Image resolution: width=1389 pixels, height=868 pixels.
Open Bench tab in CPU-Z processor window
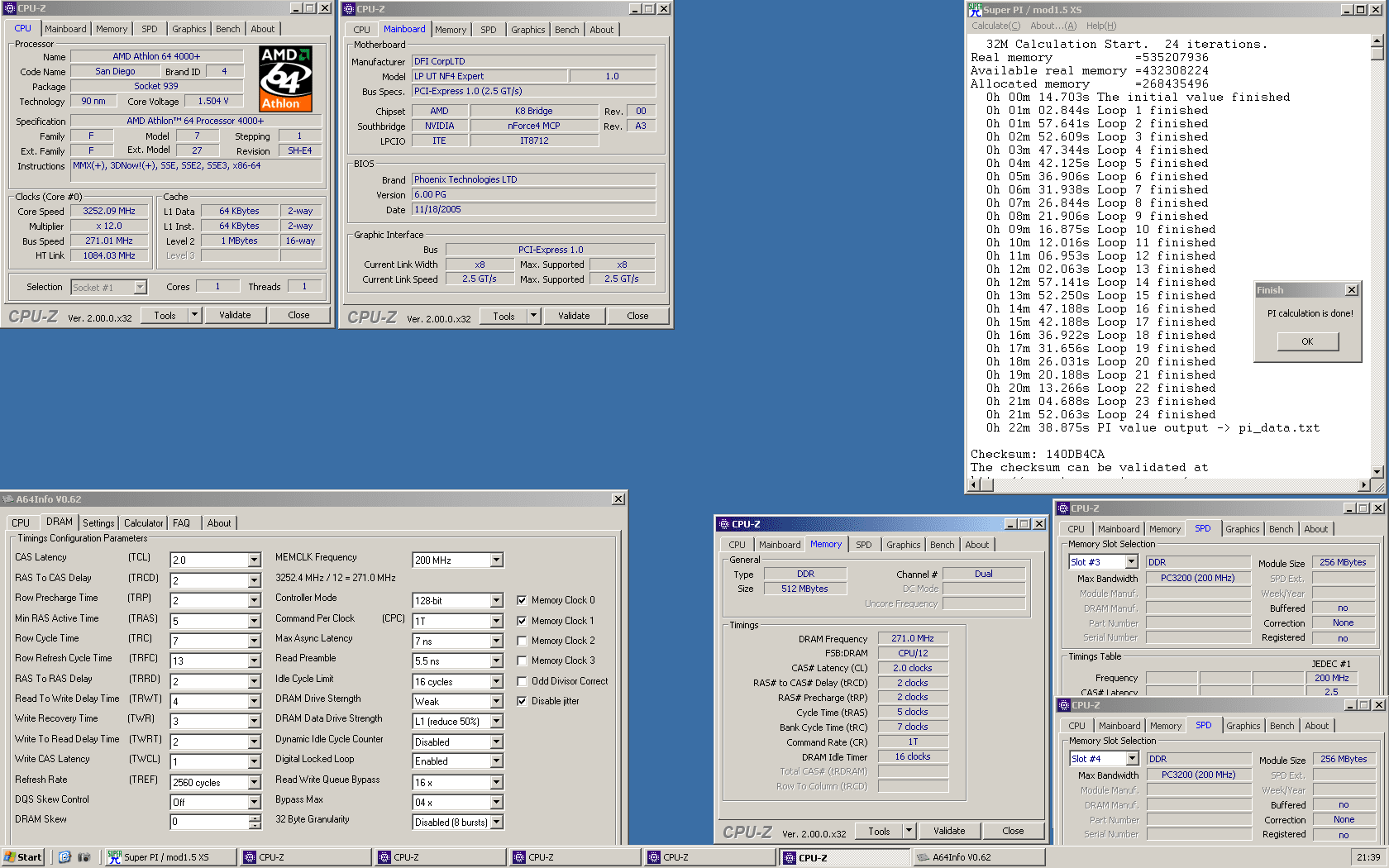click(x=228, y=29)
